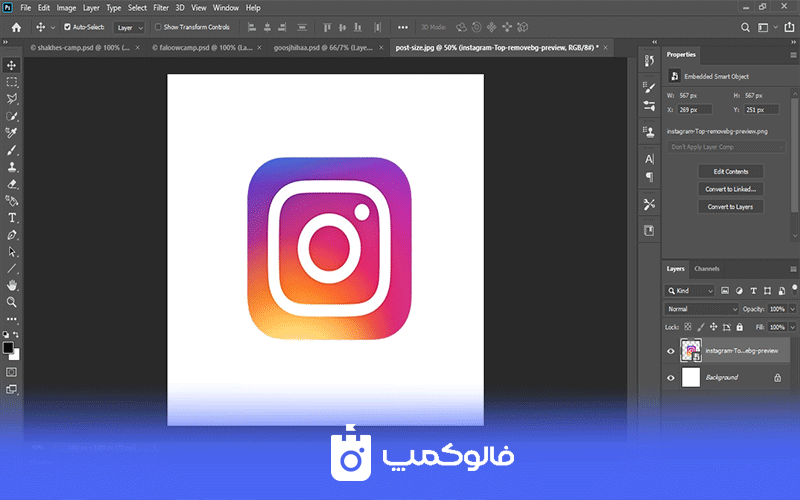800x500 pixels.
Task: Toggle the Auto-Select checkbox
Action: 67,27
